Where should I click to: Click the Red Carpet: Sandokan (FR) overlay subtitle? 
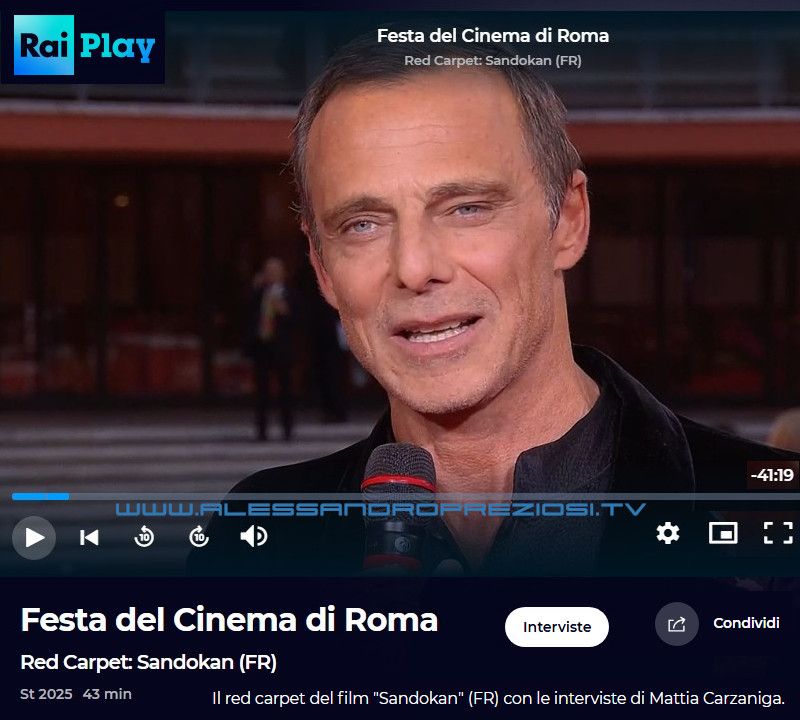493,61
